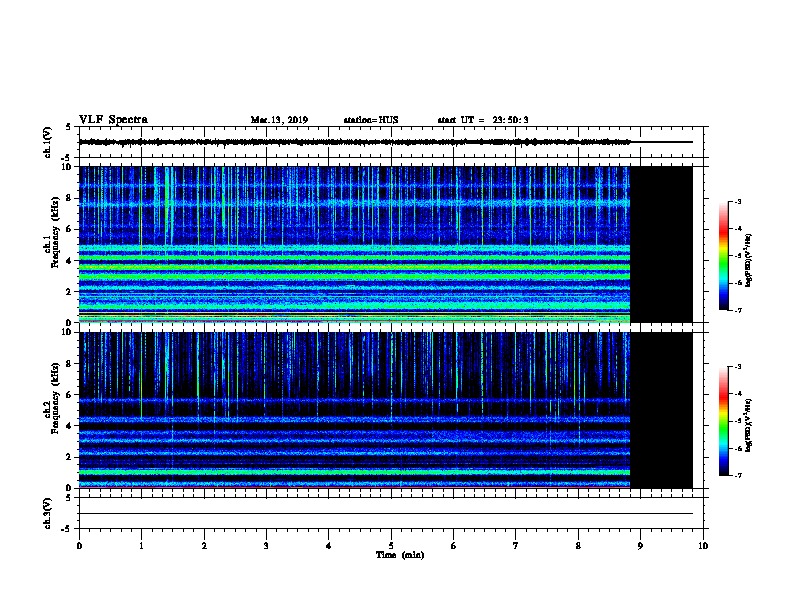This screenshot has width=792, height=612.
Task: Click the ch.1 colorbar log PSD unit label
Action: pyautogui.click(x=749, y=261)
